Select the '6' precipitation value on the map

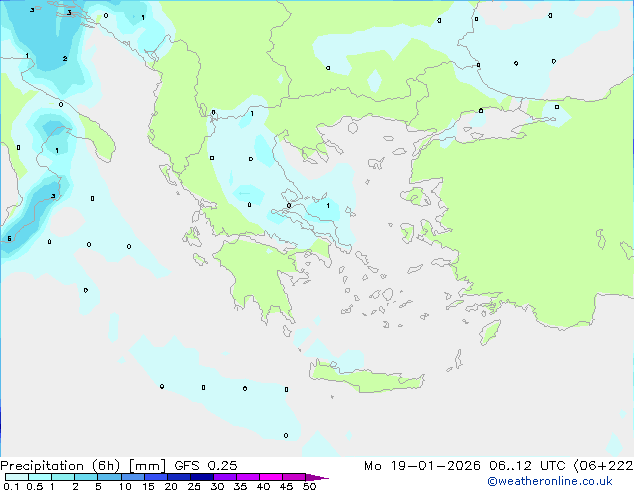[x=9, y=239]
